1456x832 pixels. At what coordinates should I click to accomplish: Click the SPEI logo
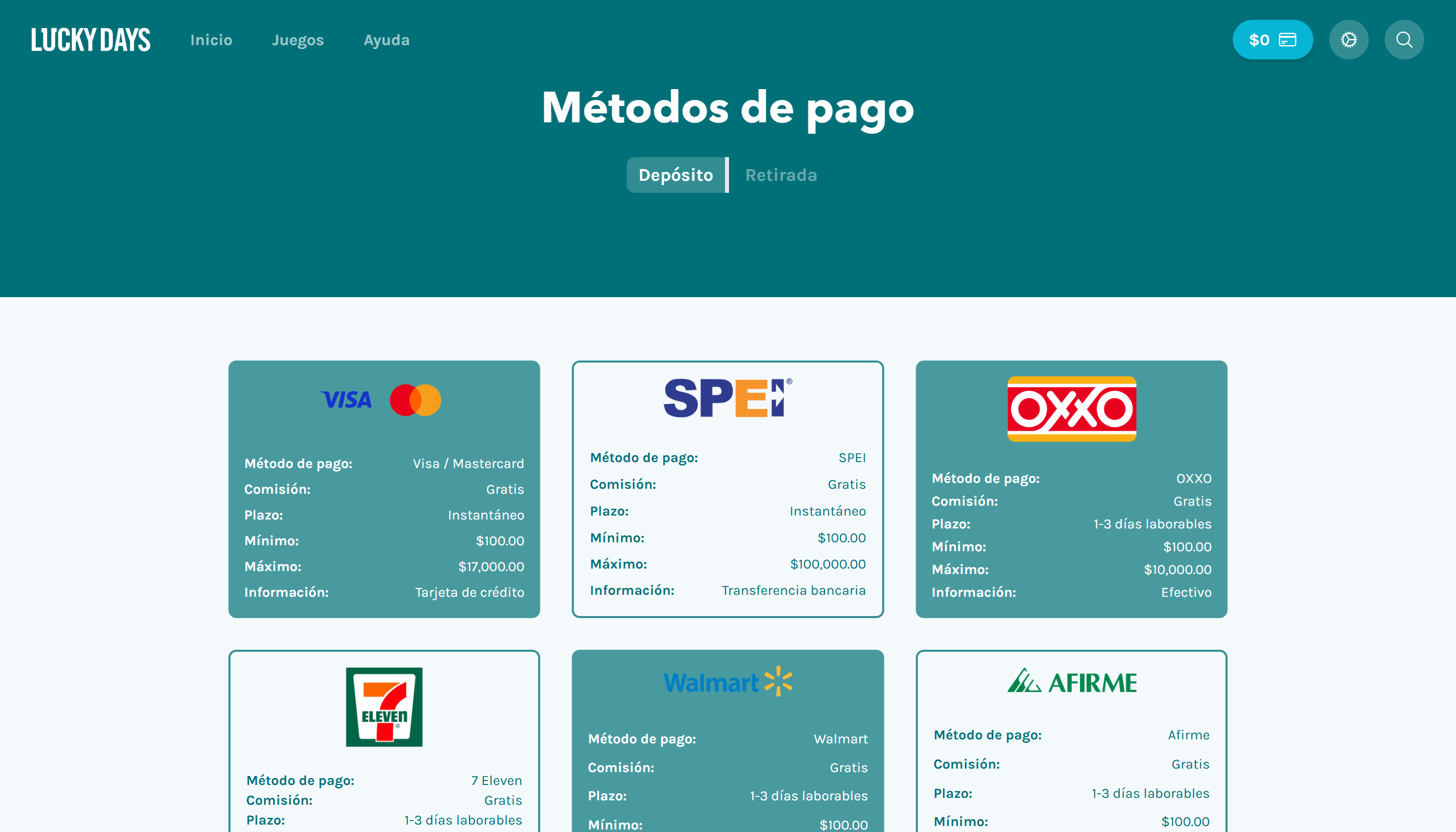[x=728, y=398]
